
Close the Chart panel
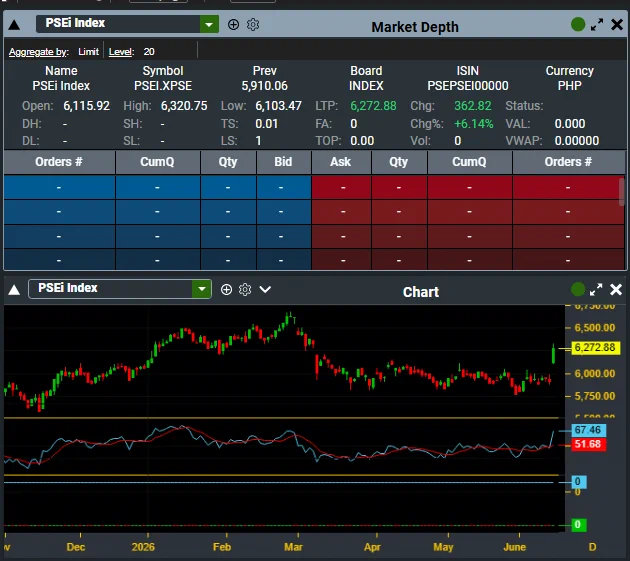pos(616,289)
